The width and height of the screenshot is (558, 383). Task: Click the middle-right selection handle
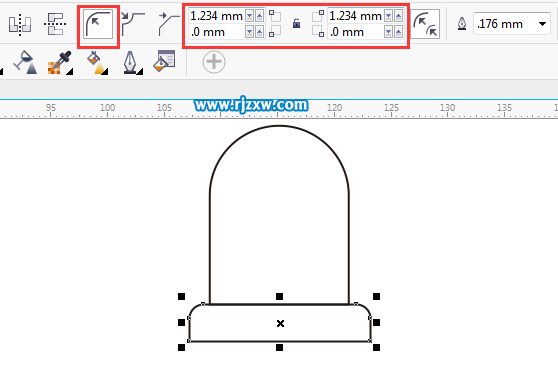pos(377,322)
